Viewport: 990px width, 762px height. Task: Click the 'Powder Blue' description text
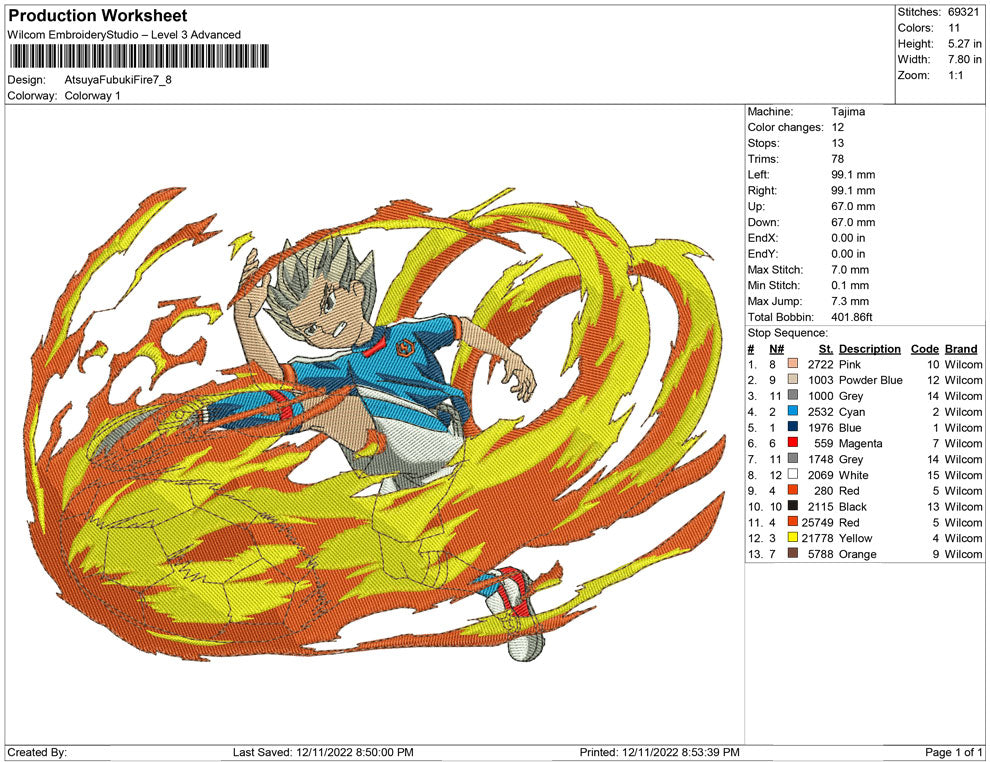pos(871,380)
